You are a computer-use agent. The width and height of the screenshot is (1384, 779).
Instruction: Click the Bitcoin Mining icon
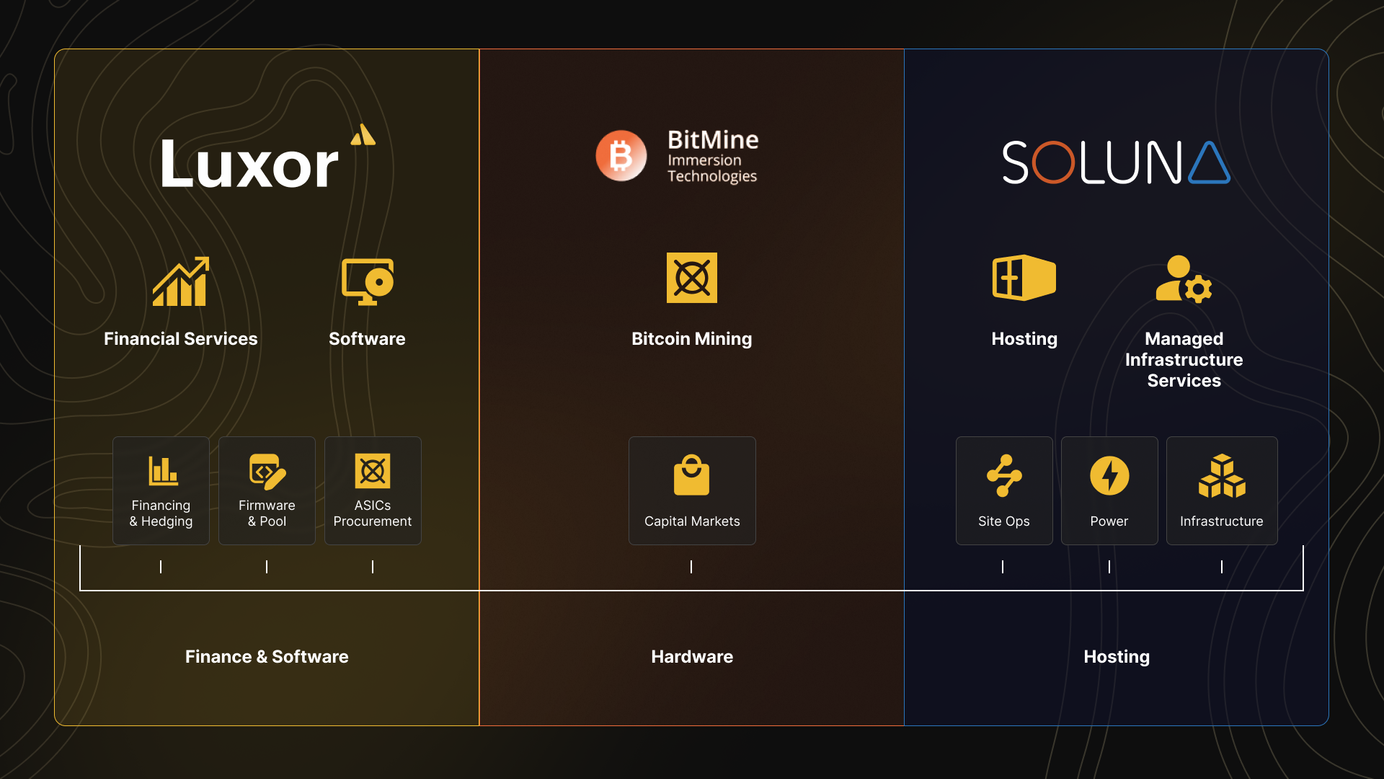point(692,278)
